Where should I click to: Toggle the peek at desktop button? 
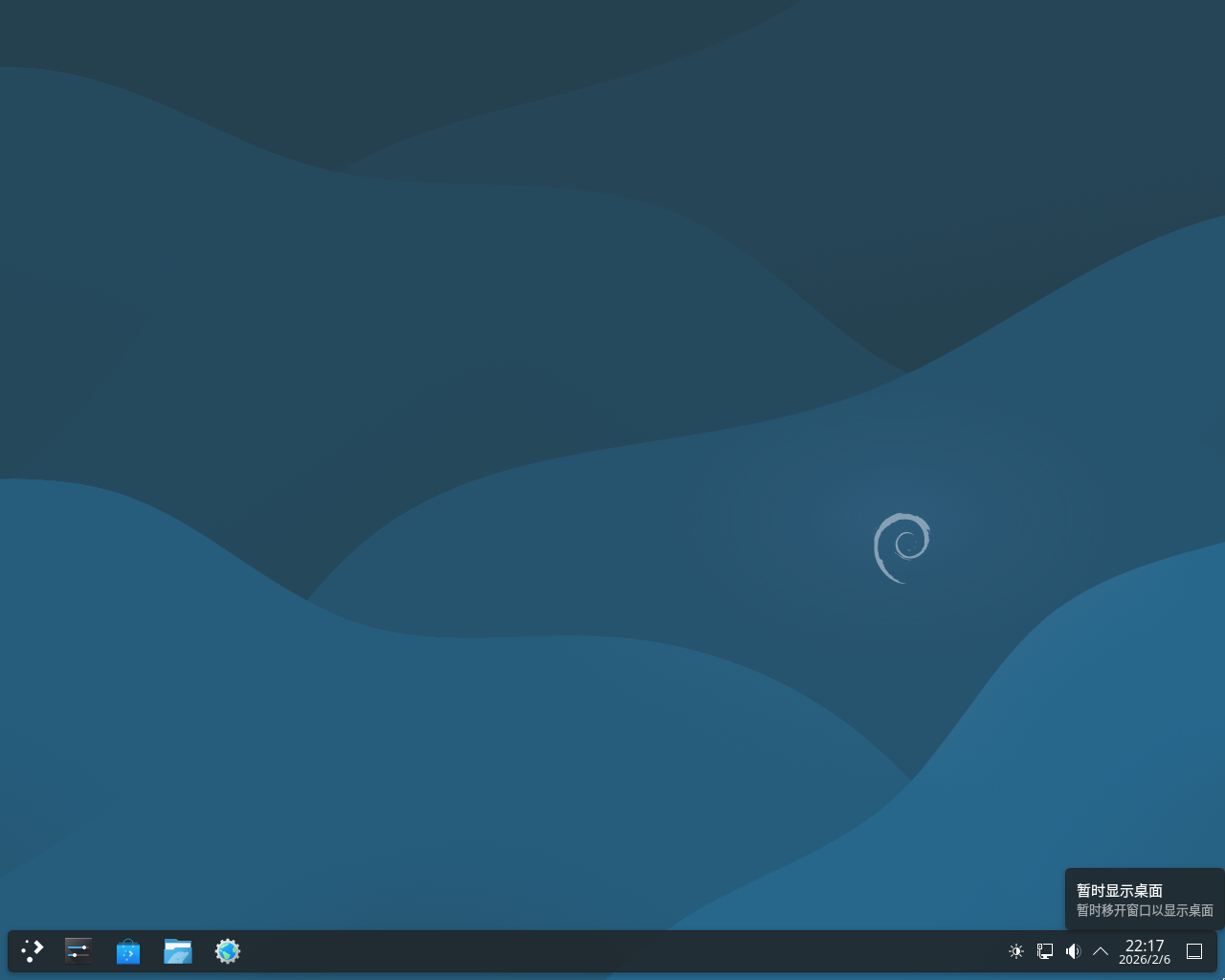point(1194,951)
